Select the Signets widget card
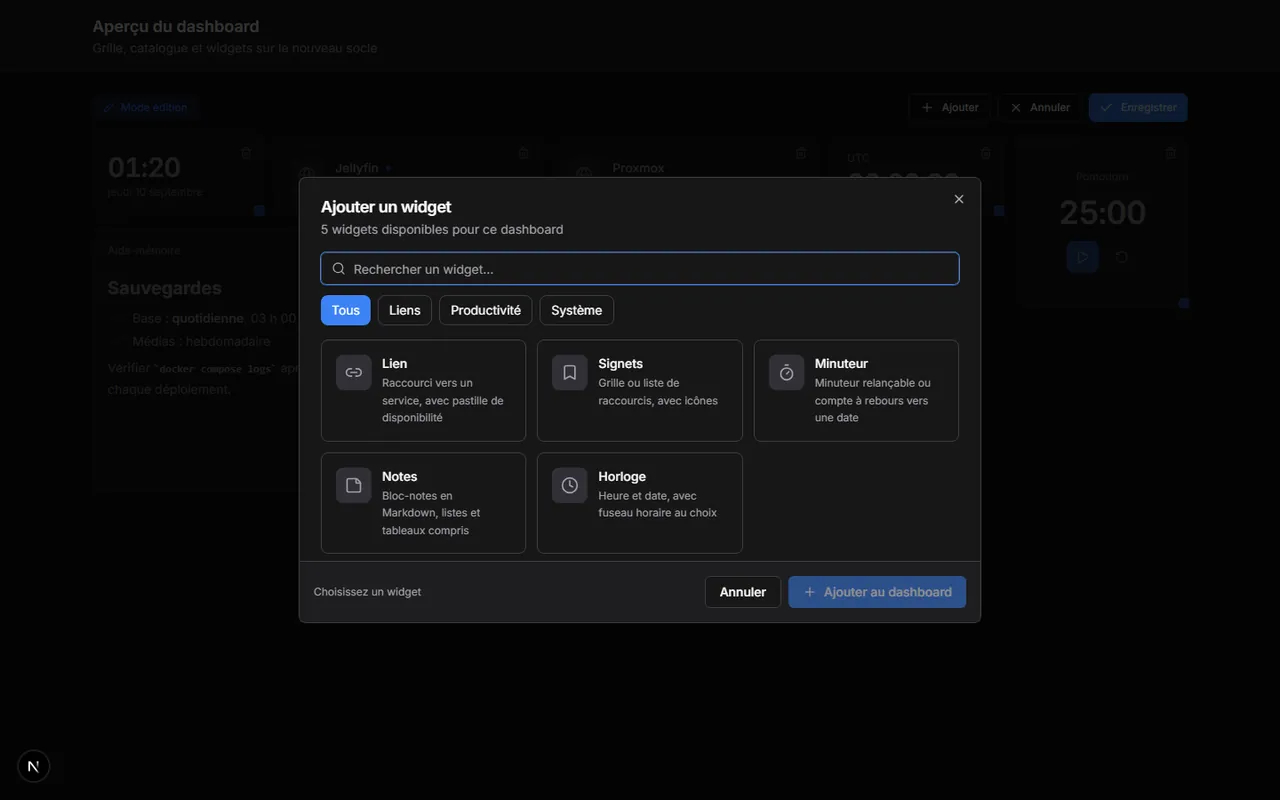 [x=640, y=390]
